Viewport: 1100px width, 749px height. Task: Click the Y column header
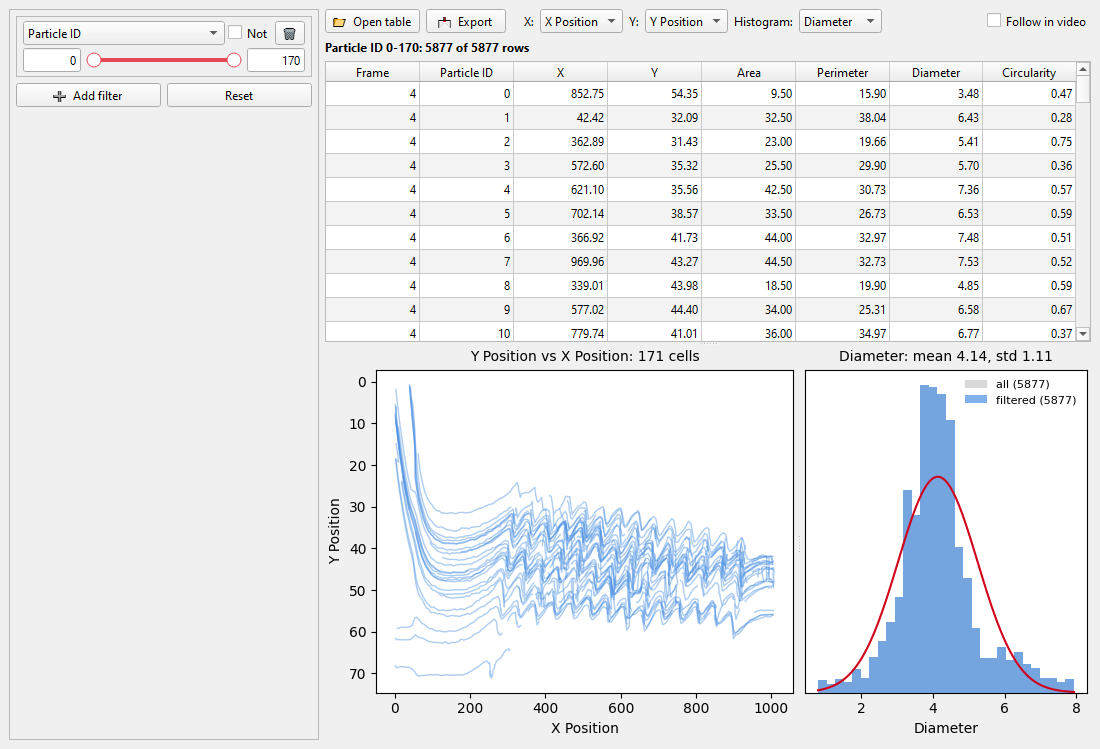[655, 72]
